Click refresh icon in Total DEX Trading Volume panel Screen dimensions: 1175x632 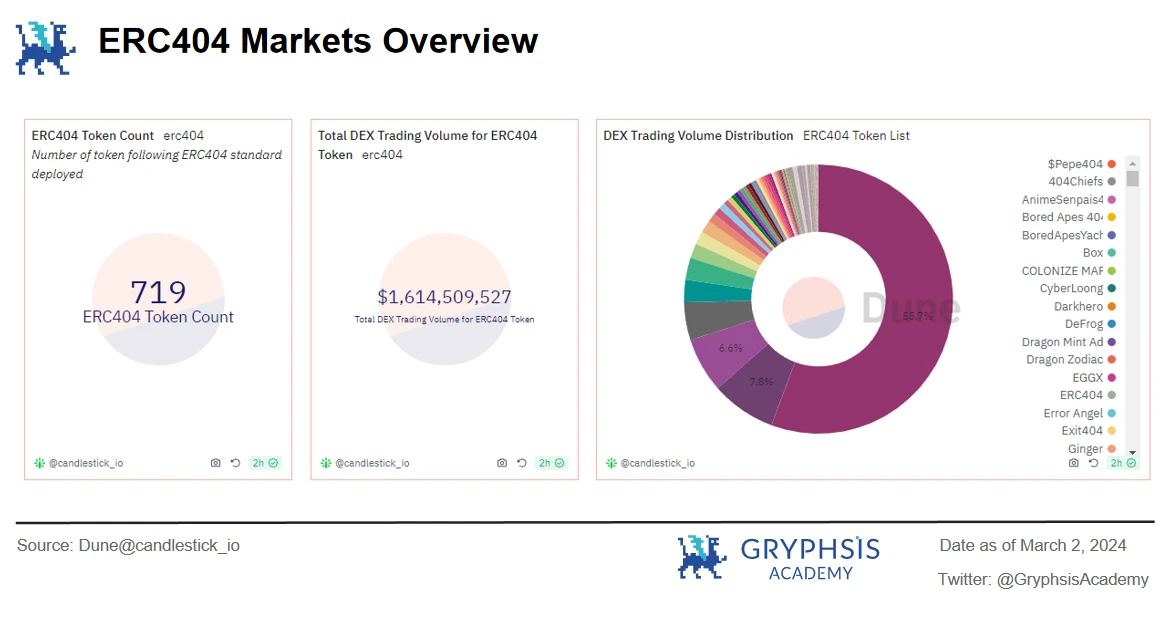[x=521, y=463]
